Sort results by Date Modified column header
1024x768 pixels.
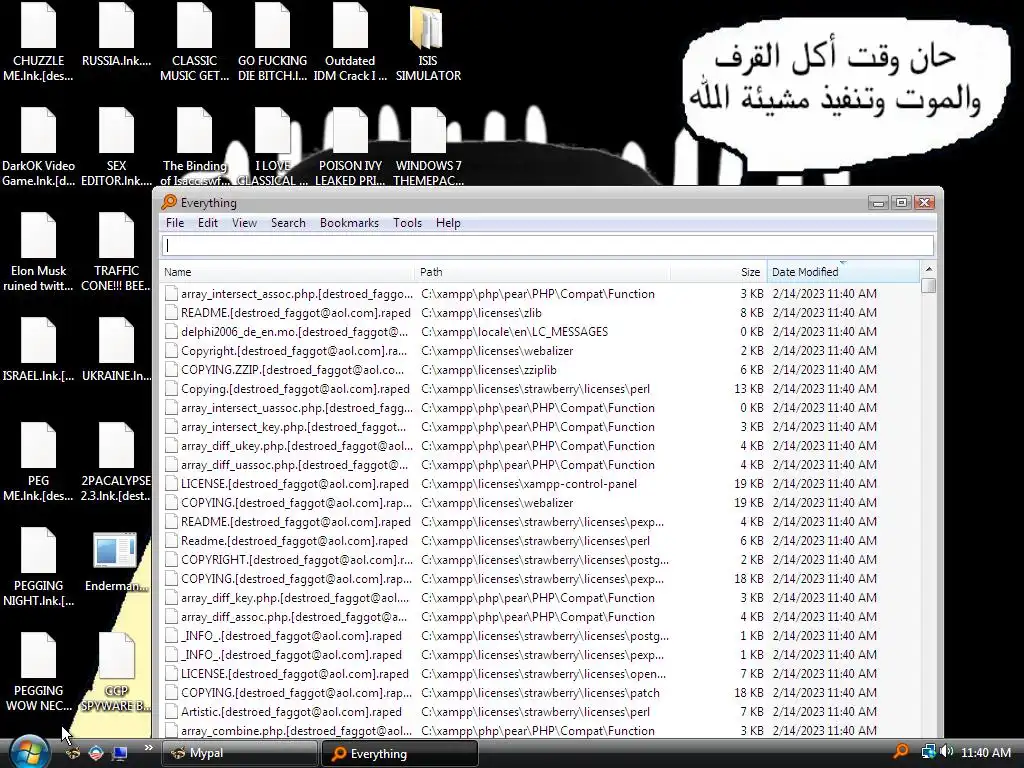843,272
